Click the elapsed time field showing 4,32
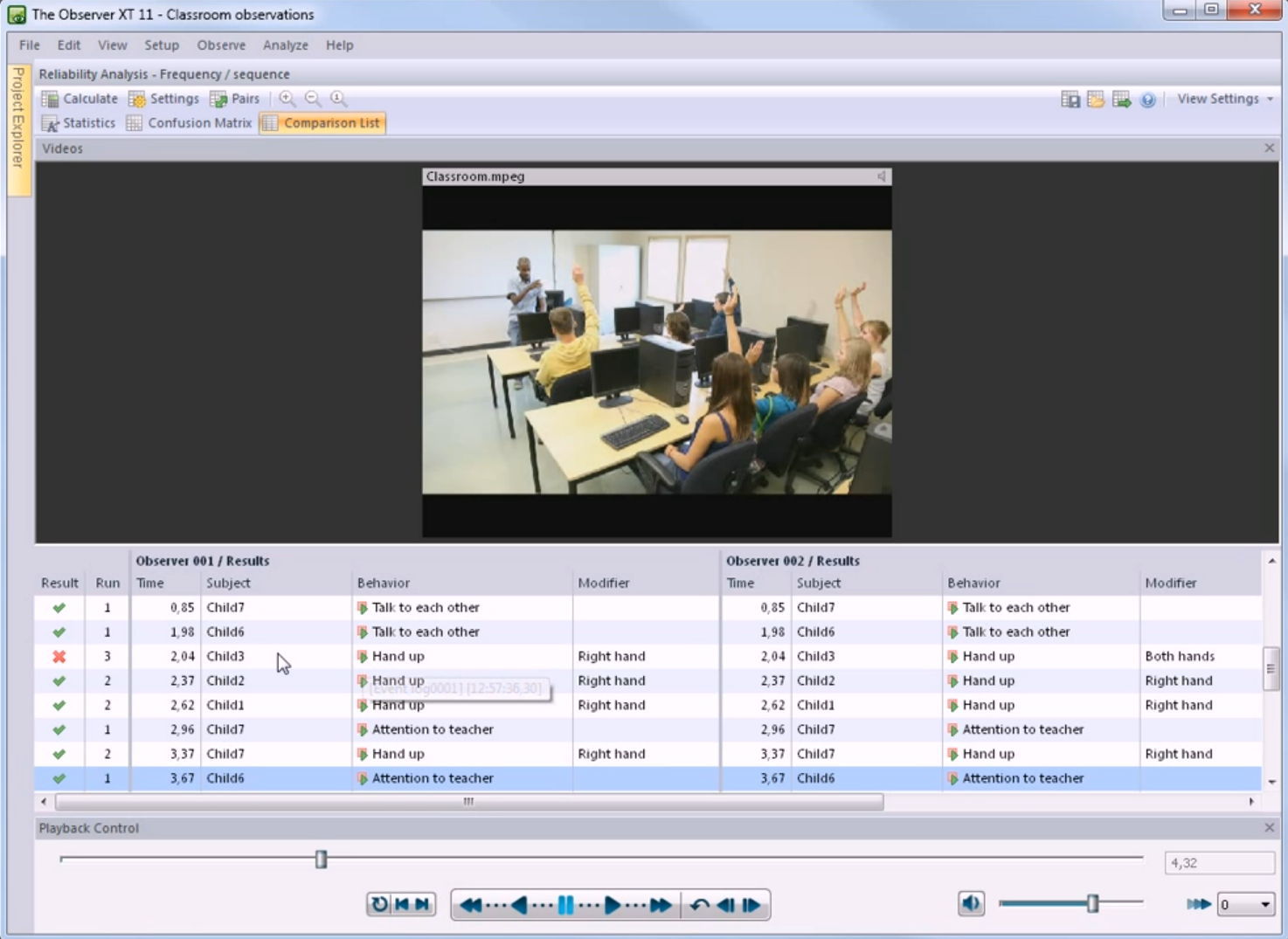 pos(1219,863)
